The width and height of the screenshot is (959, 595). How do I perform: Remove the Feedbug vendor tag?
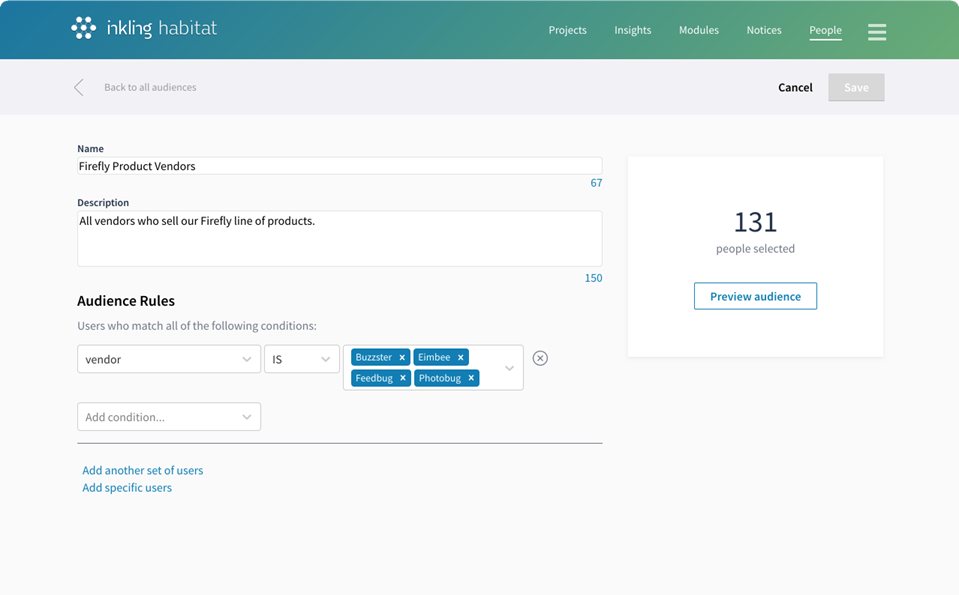pyautogui.click(x=403, y=378)
